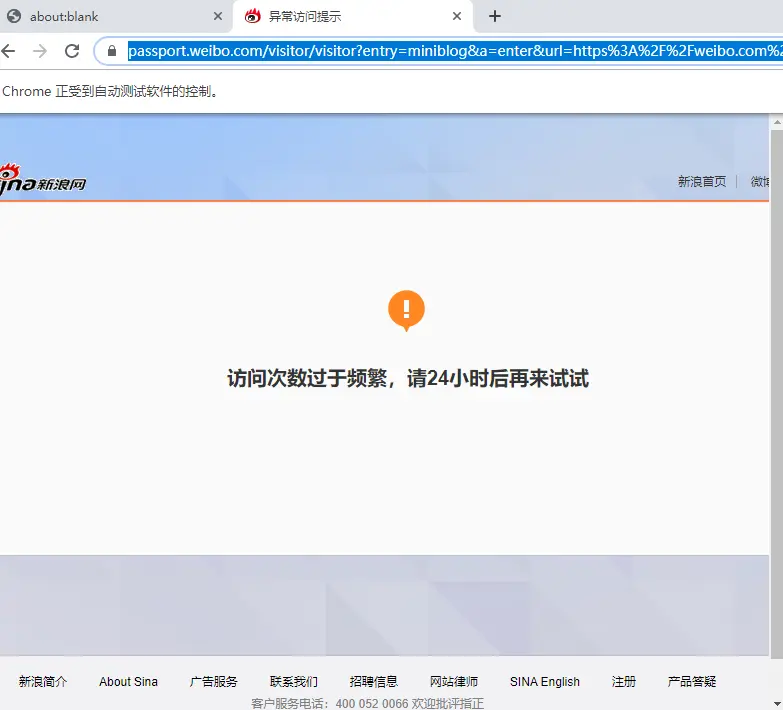Open the 联系我们 footer link

coord(294,682)
